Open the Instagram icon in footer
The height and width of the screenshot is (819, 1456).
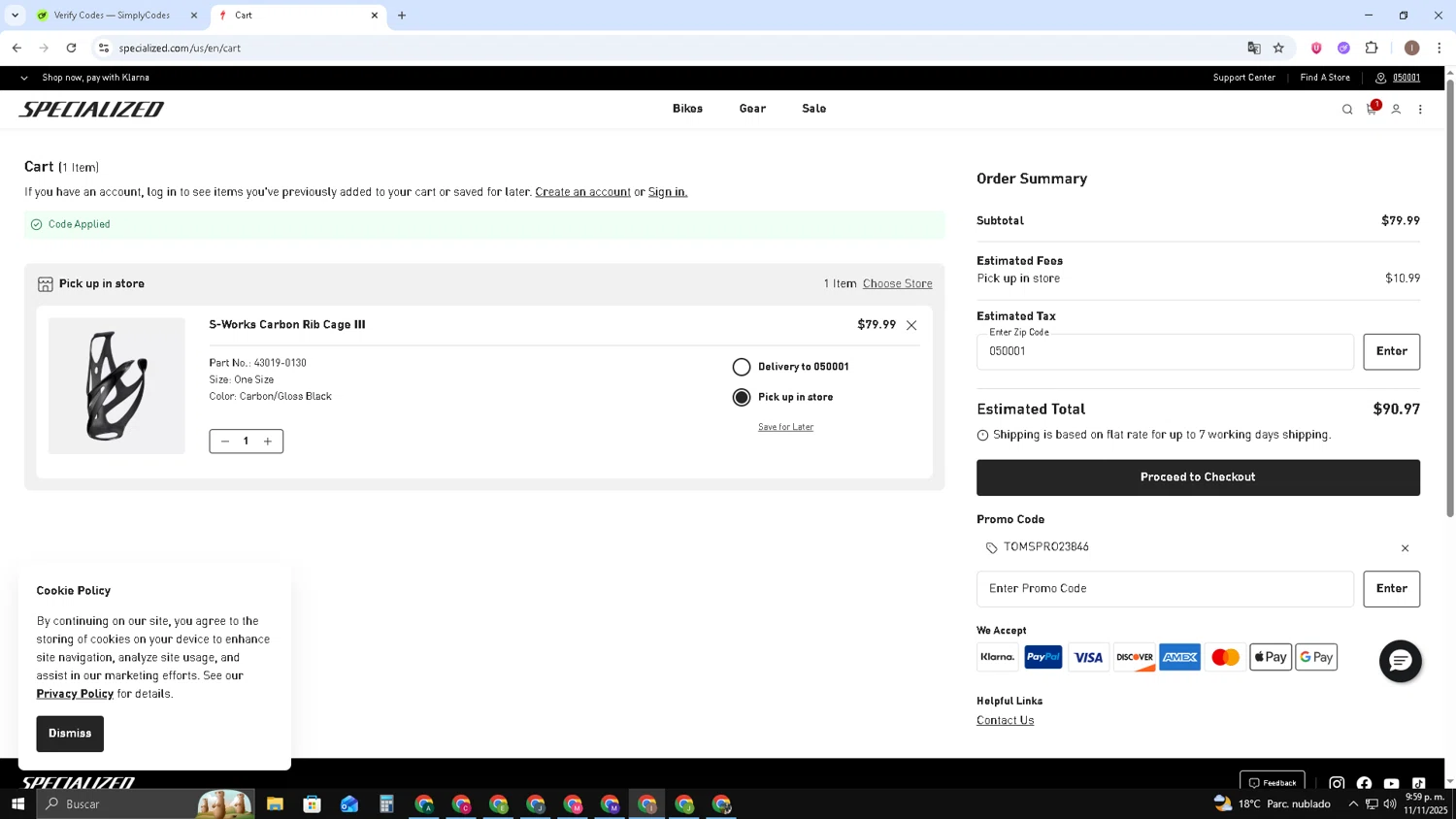tap(1337, 783)
